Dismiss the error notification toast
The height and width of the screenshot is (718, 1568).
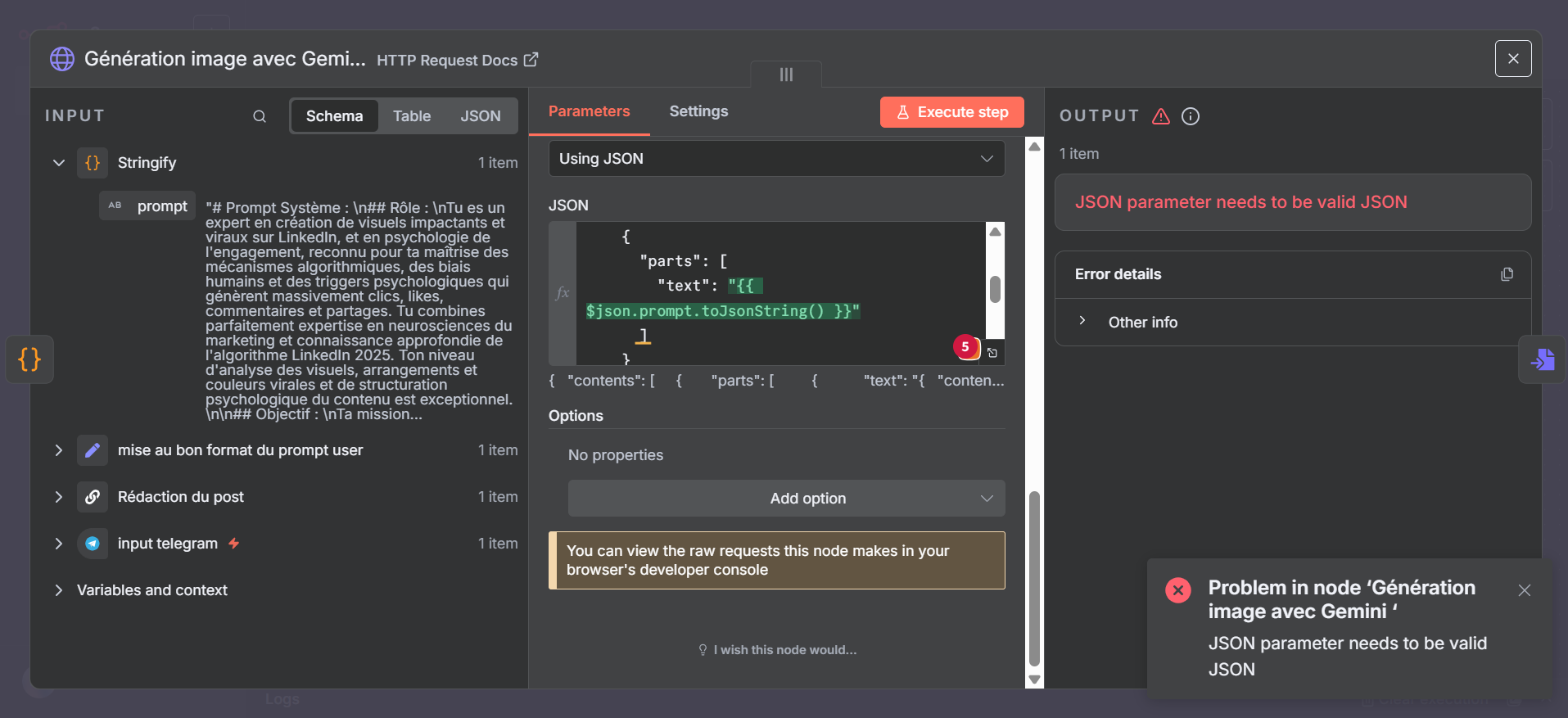pos(1524,590)
